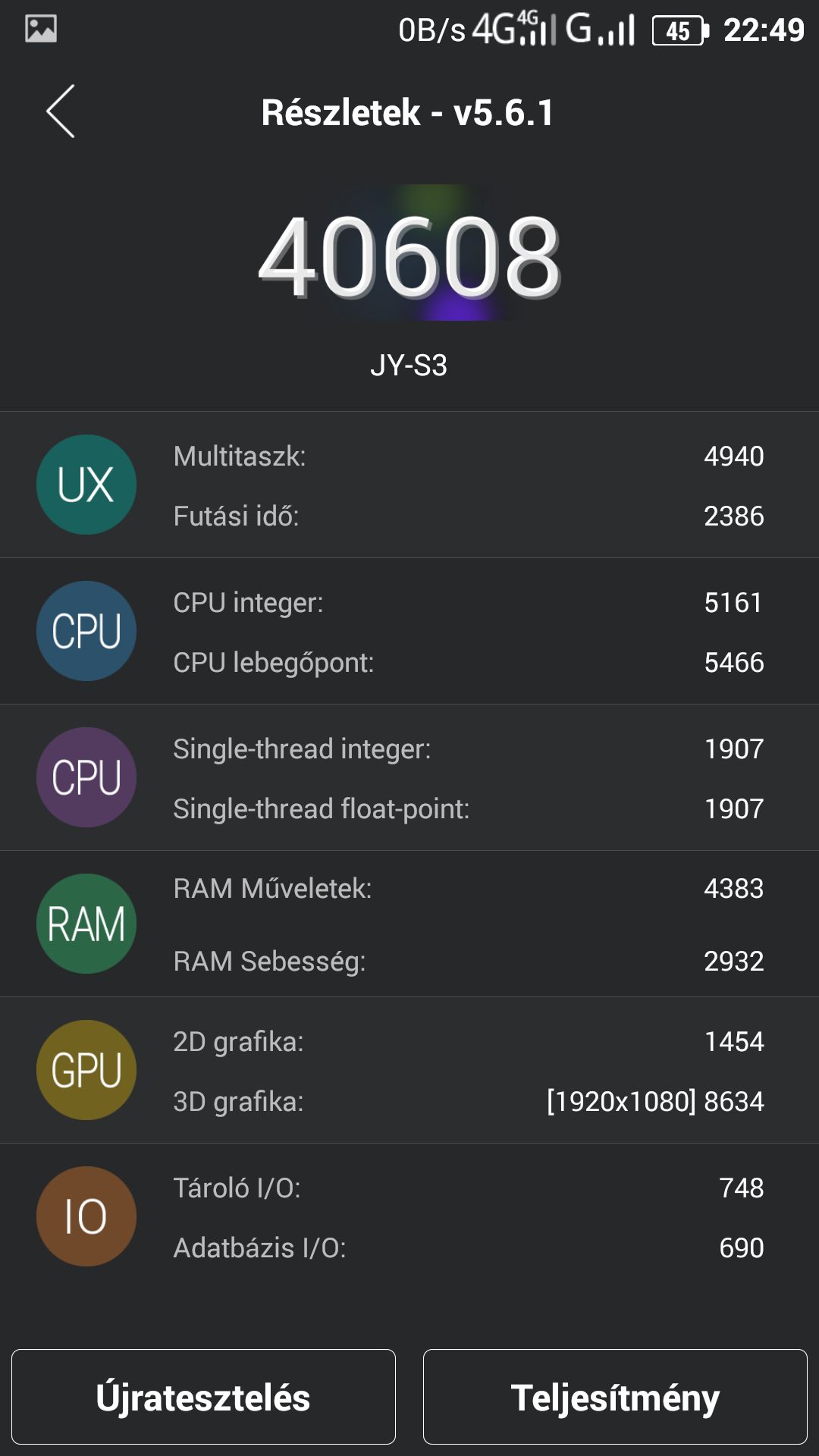Go back using the arrow icon
The height and width of the screenshot is (1456, 819).
point(61,111)
